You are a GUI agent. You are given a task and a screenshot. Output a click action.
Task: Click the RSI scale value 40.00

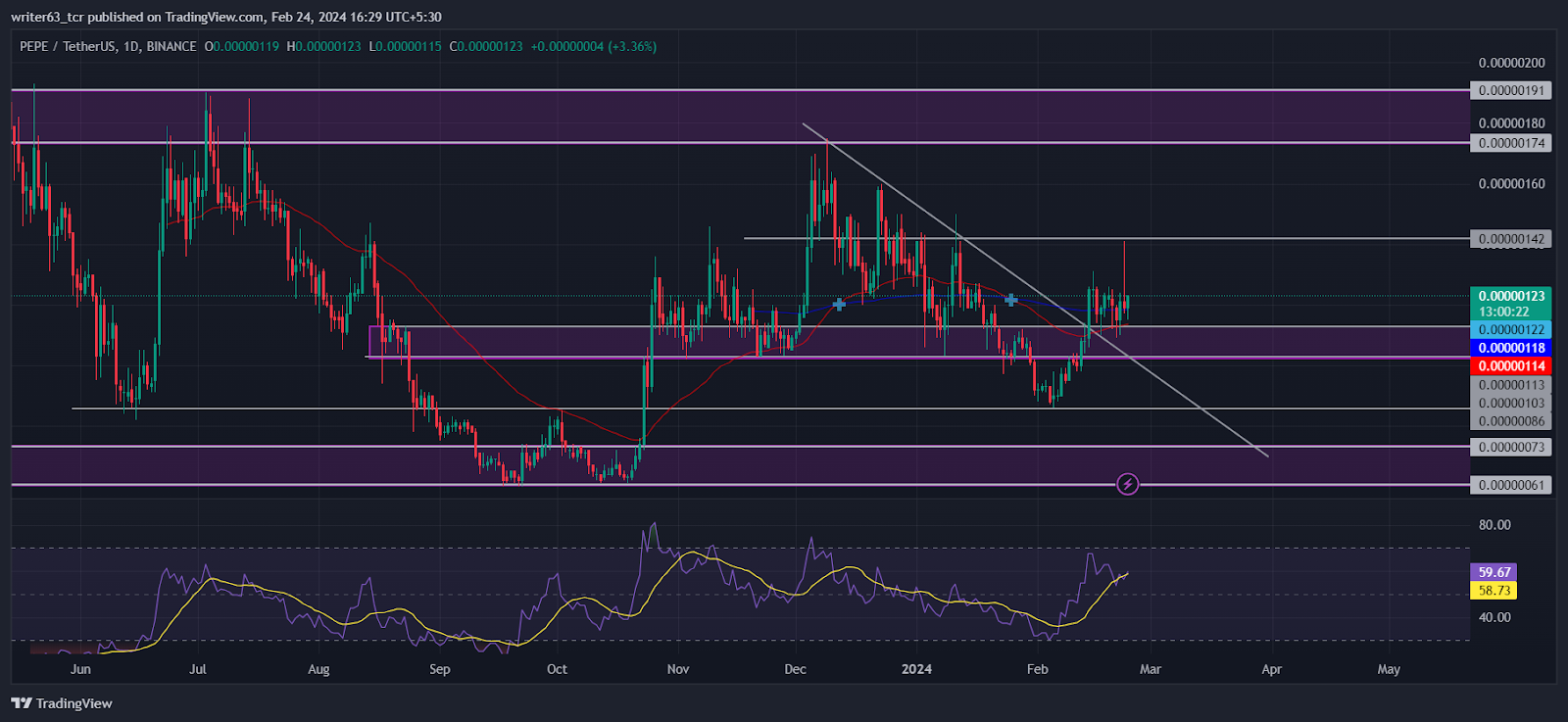pos(1494,617)
